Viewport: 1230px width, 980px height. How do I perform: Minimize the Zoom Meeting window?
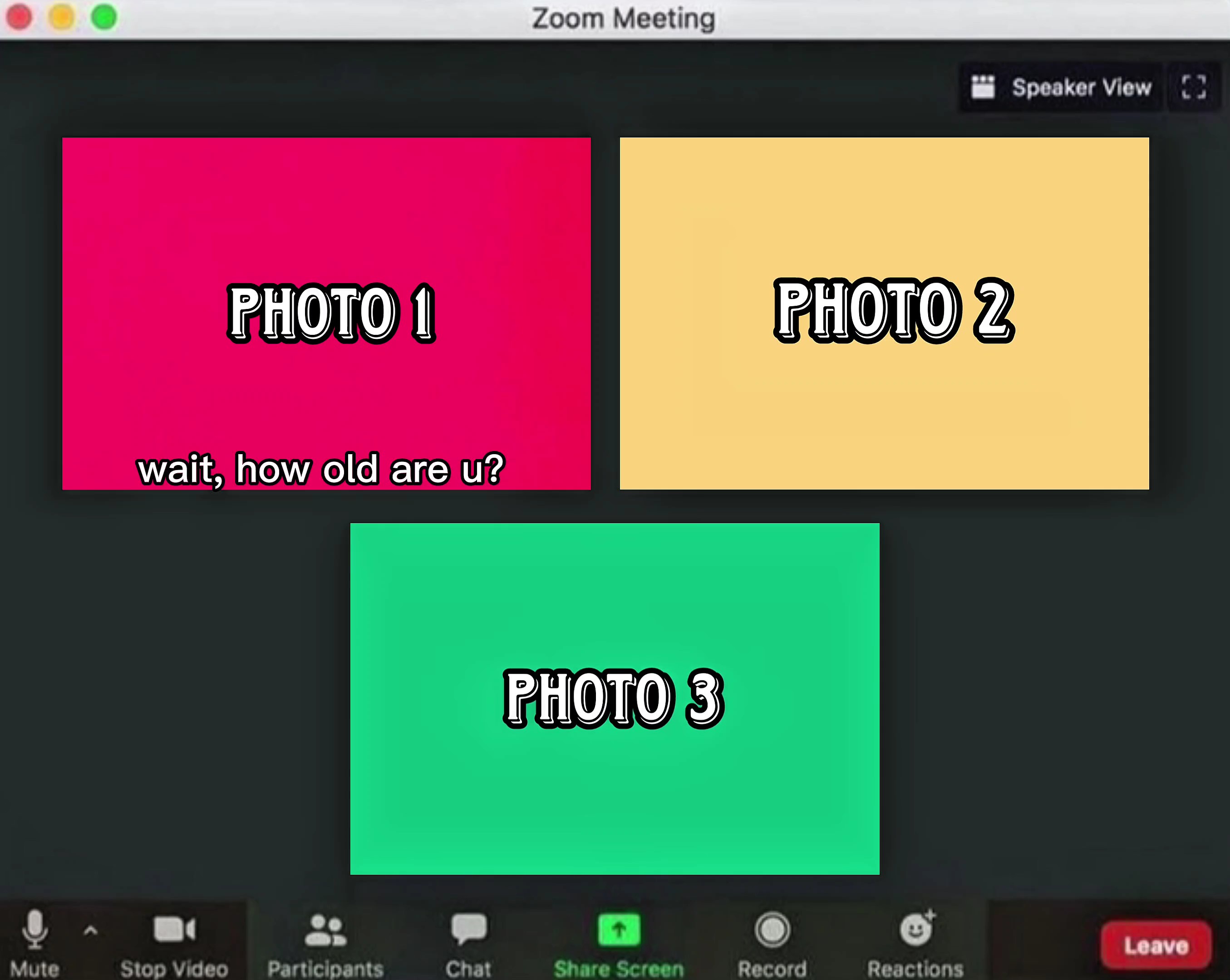pyautogui.click(x=62, y=17)
